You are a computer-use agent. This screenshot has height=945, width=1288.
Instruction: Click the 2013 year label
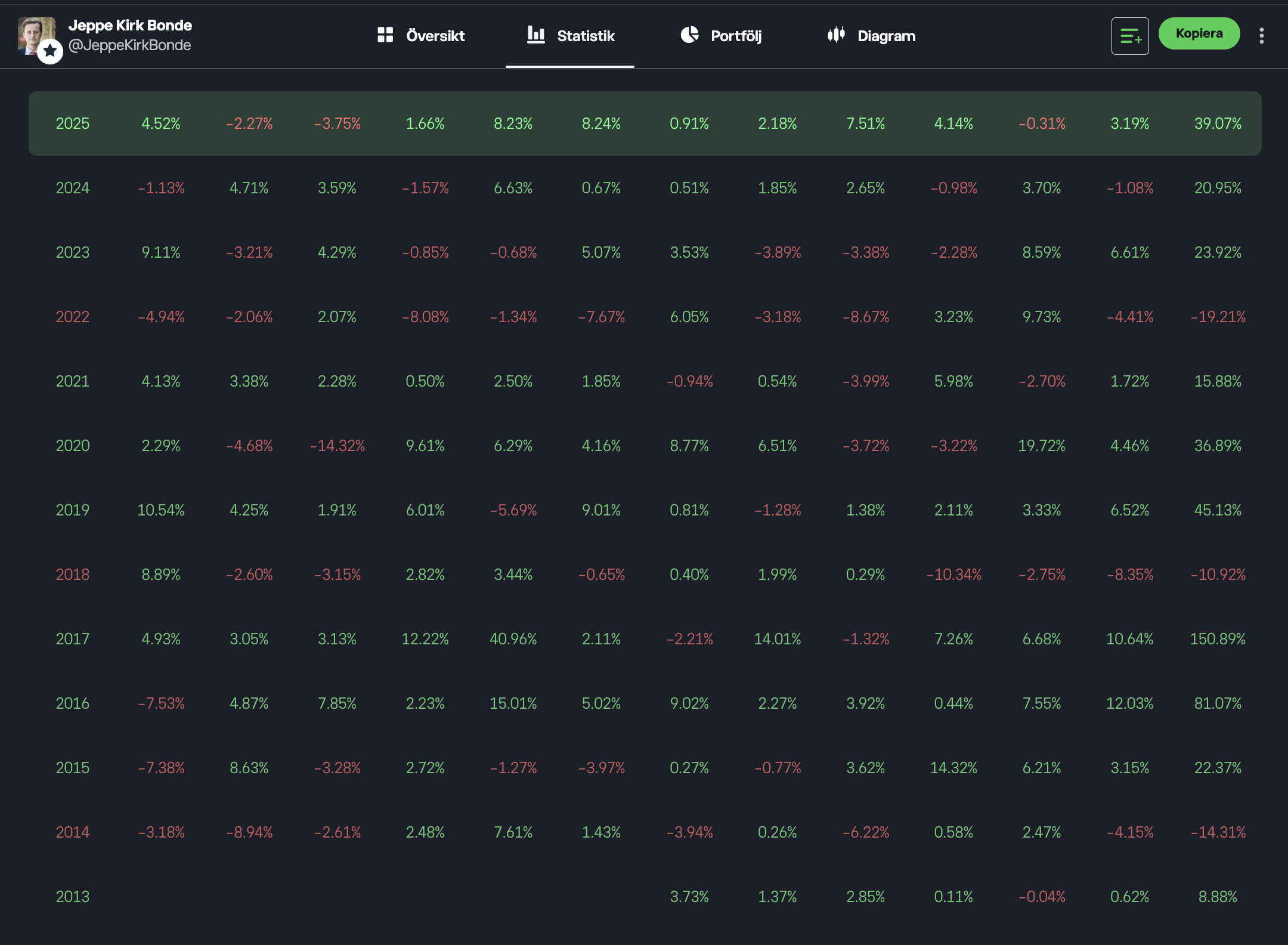tap(73, 897)
